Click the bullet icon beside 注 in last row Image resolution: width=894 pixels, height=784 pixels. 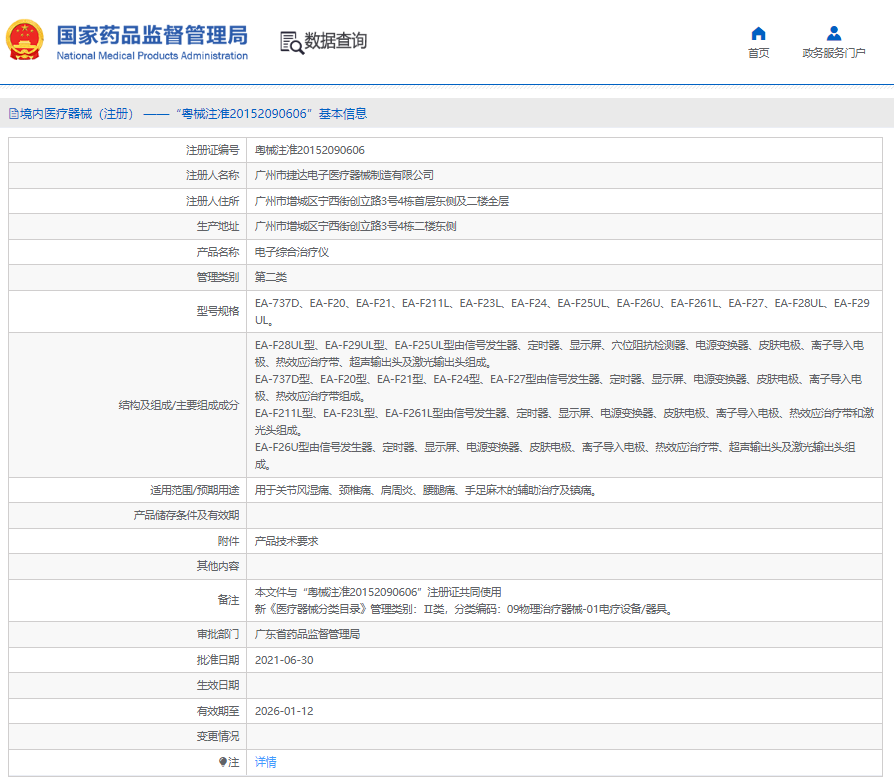223,762
